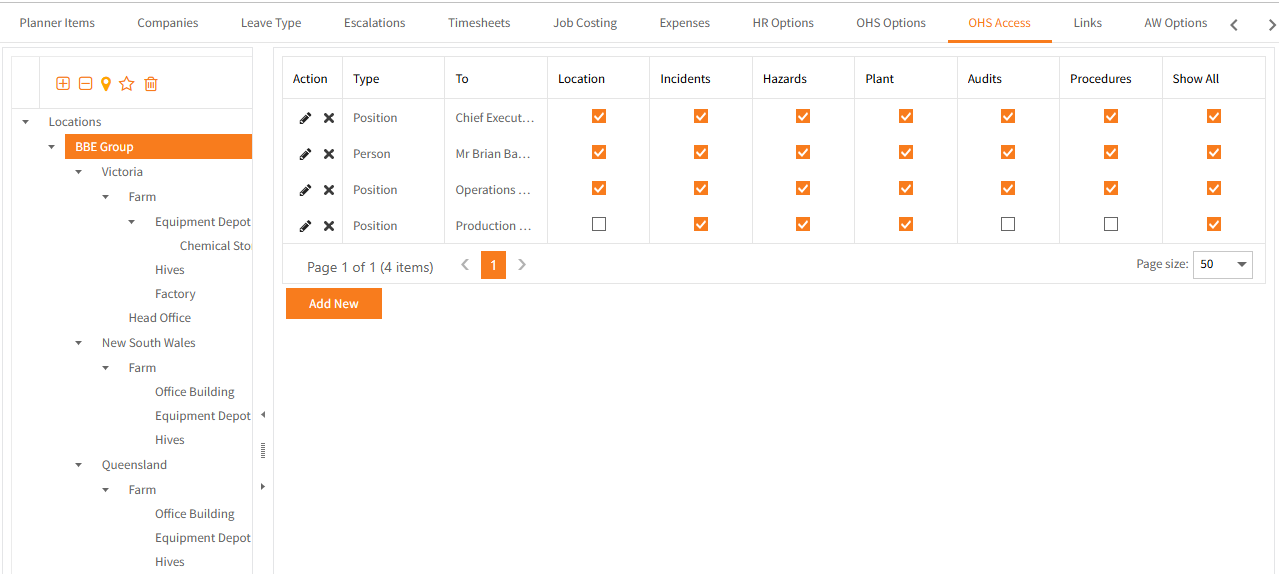Edit the Chief Executive row with pencil icon
This screenshot has height=574, width=1279.
(305, 118)
